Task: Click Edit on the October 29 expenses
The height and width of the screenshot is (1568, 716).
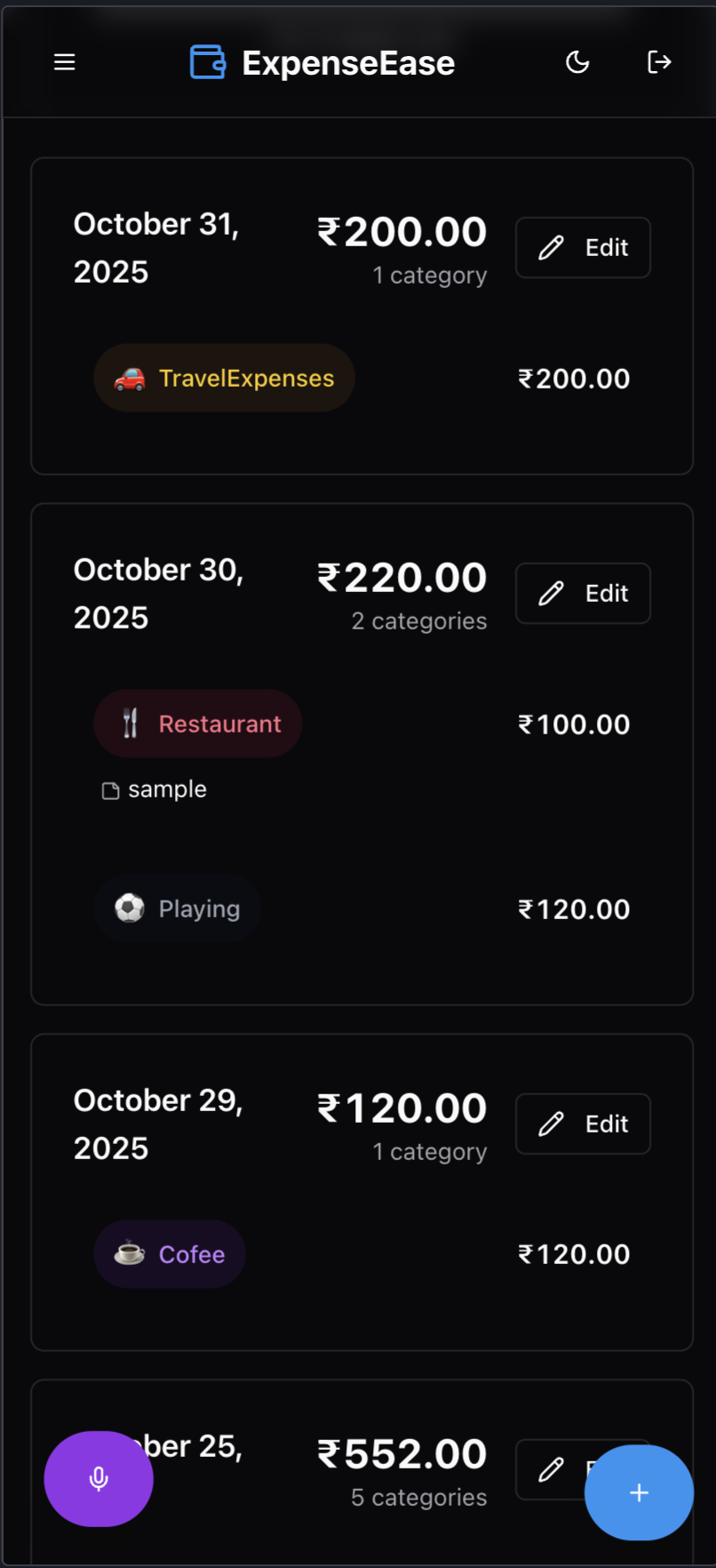Action: point(582,1123)
